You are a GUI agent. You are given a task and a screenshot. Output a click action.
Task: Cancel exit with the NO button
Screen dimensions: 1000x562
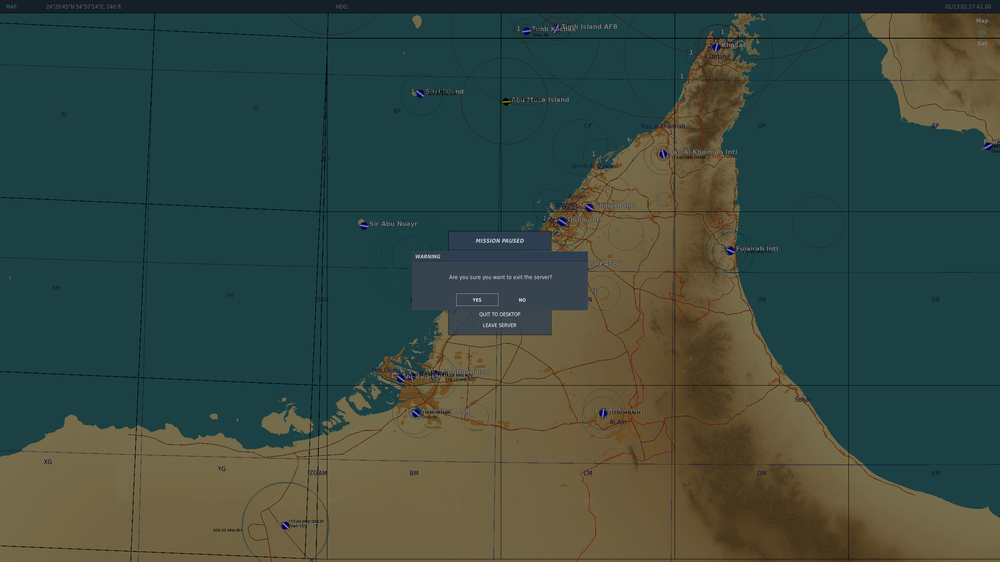point(522,300)
